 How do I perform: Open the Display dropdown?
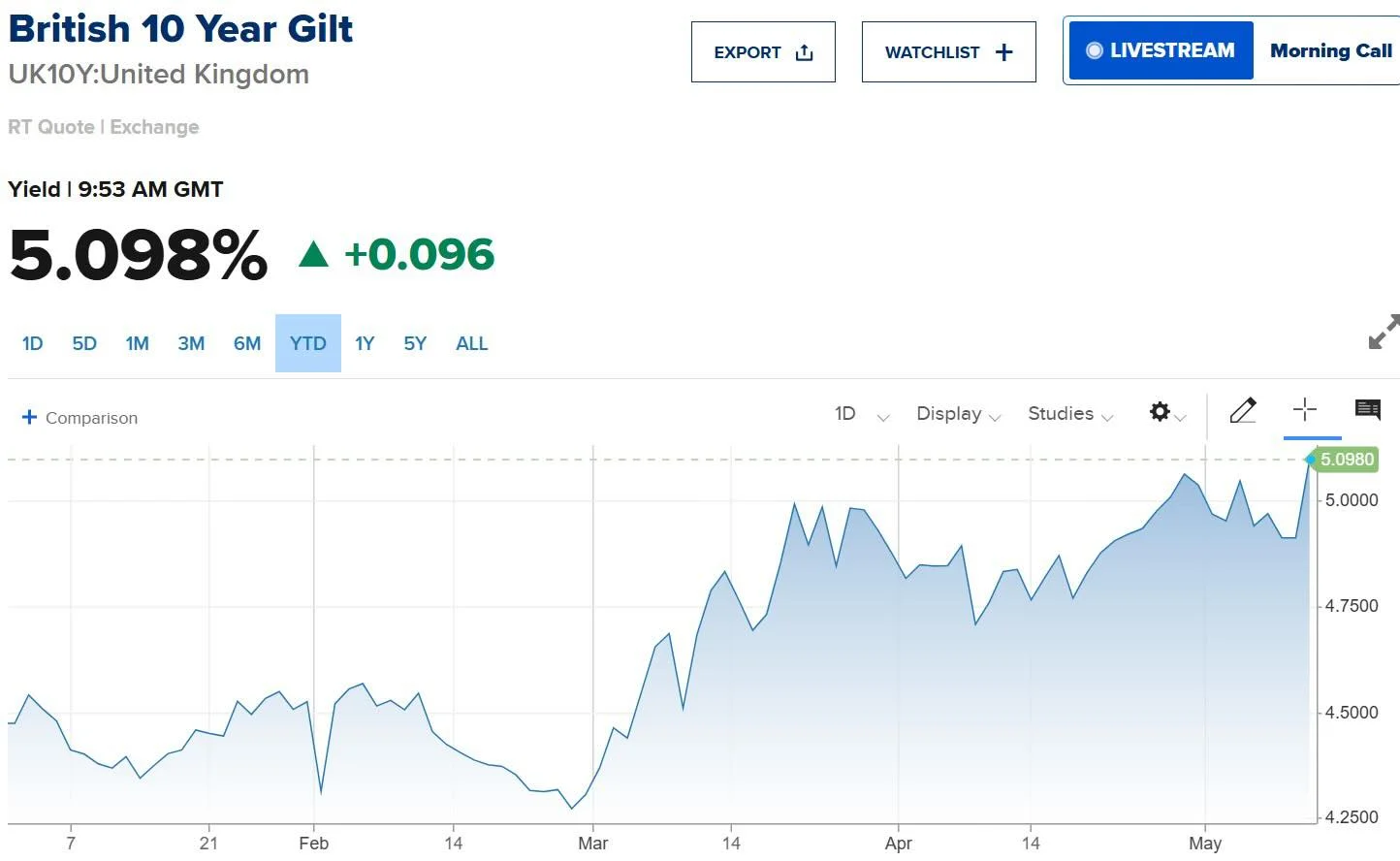pyautogui.click(x=958, y=414)
